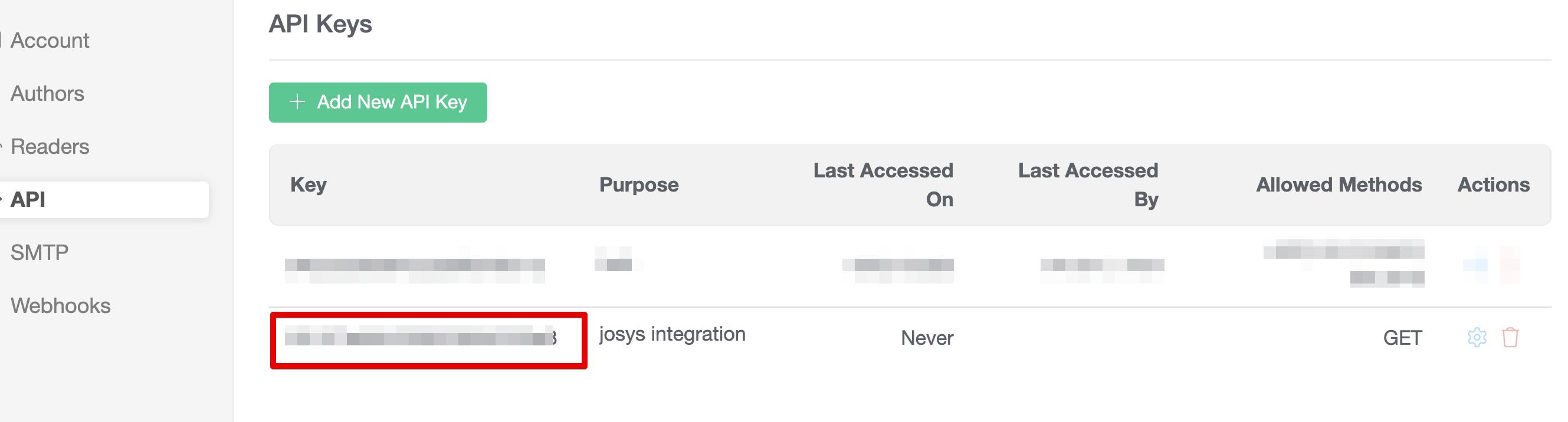Delete the josys integration API key
1568x422 pixels.
pos(1510,337)
